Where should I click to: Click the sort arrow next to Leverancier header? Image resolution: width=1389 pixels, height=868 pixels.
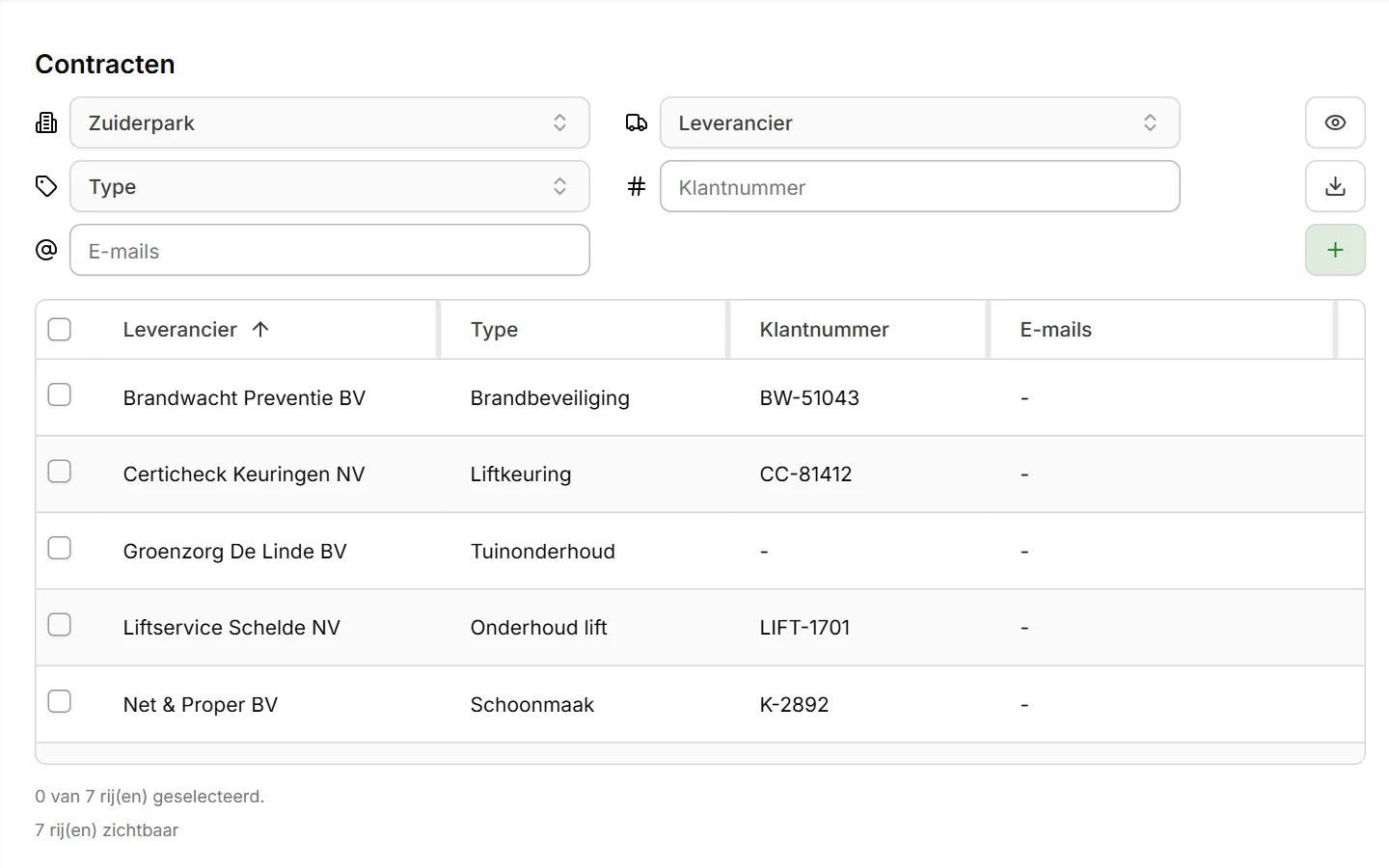(x=260, y=329)
